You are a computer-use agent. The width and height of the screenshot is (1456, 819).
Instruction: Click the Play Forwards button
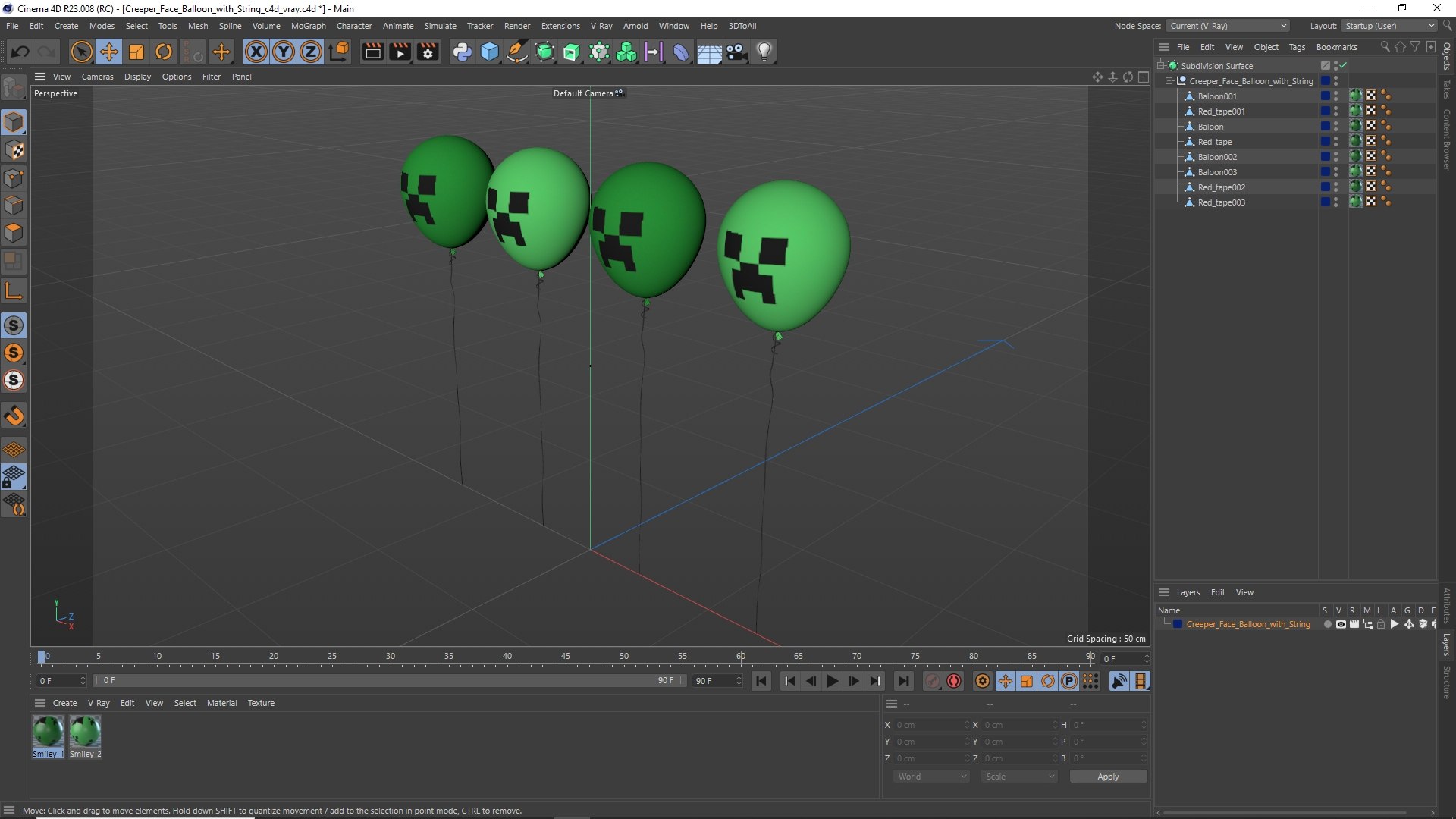[x=832, y=681]
